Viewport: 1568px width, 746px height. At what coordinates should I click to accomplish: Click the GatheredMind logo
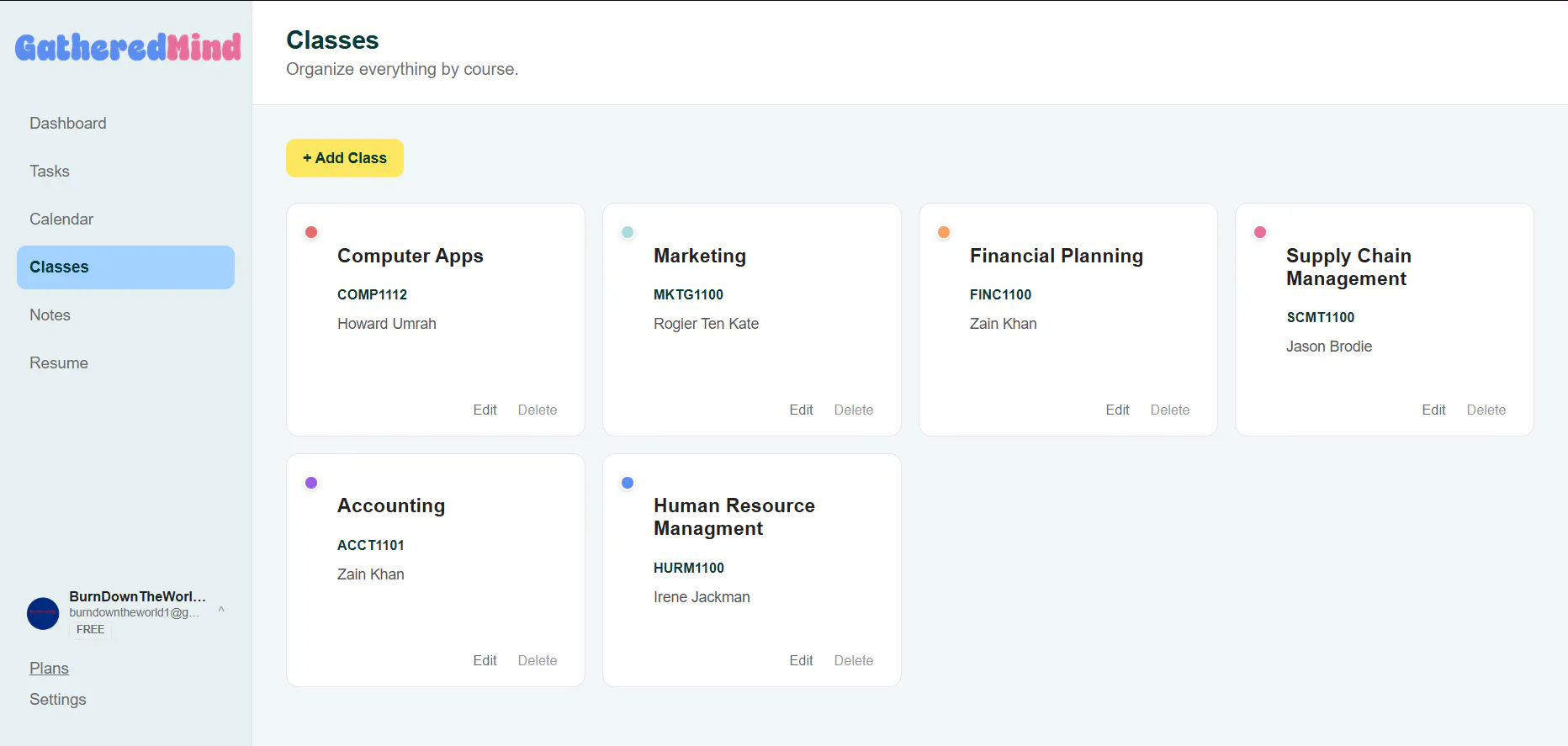pos(128,47)
